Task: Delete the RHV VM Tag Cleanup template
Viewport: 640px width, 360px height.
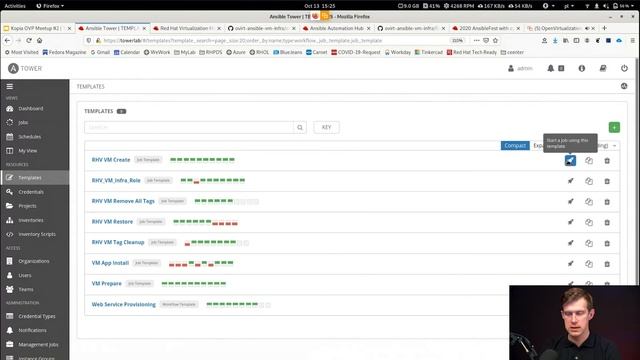Action: pos(607,243)
